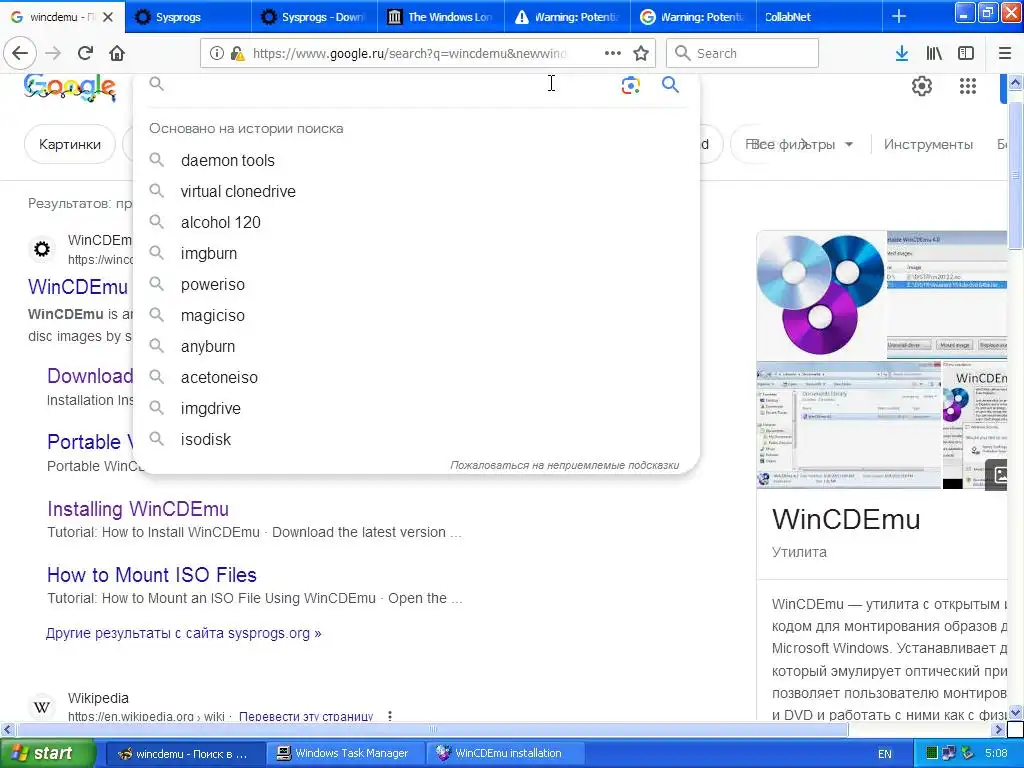The image size is (1024, 768).
Task: Open the Firefox home page icon
Action: [x=117, y=53]
